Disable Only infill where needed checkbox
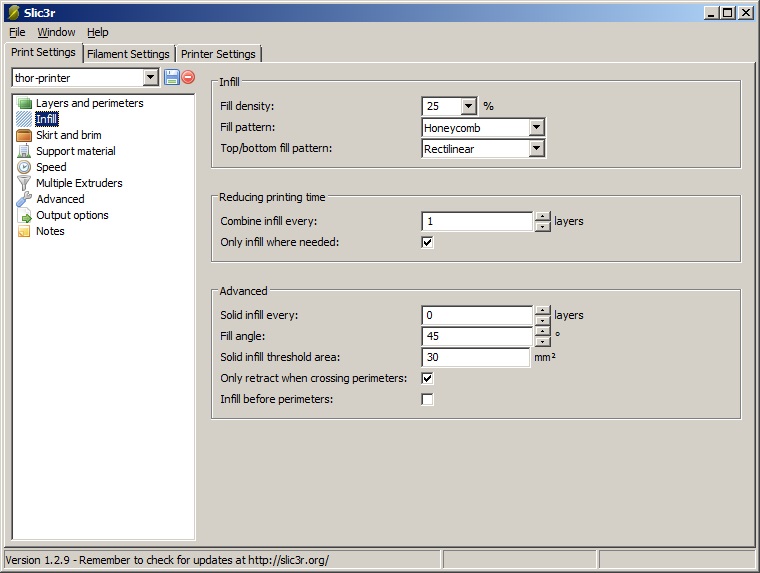The height and width of the screenshot is (573, 760). click(x=428, y=242)
